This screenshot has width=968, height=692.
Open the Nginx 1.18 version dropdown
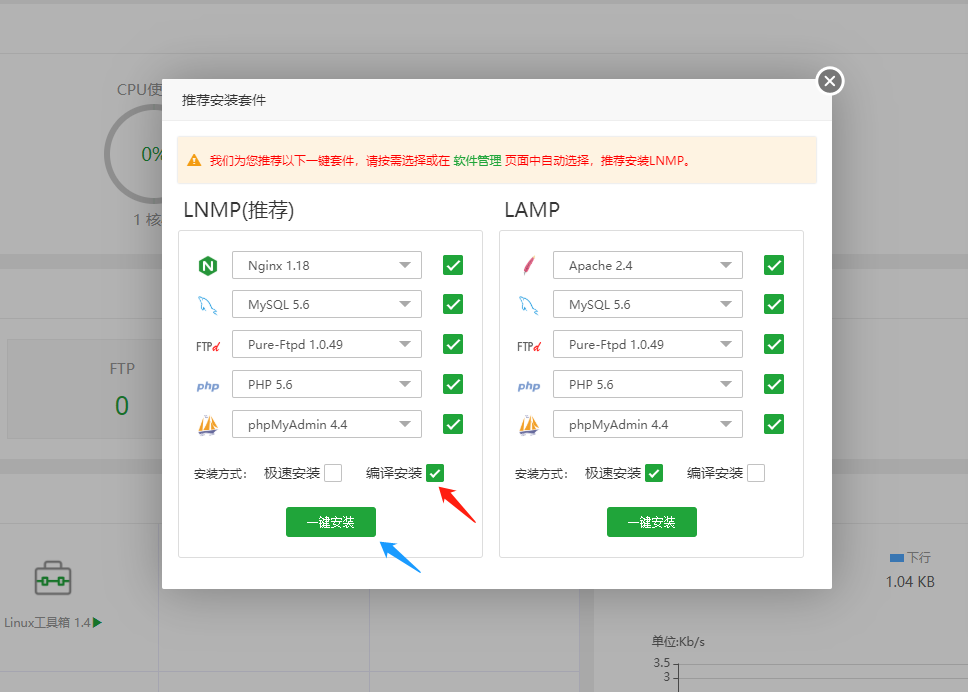click(x=327, y=265)
